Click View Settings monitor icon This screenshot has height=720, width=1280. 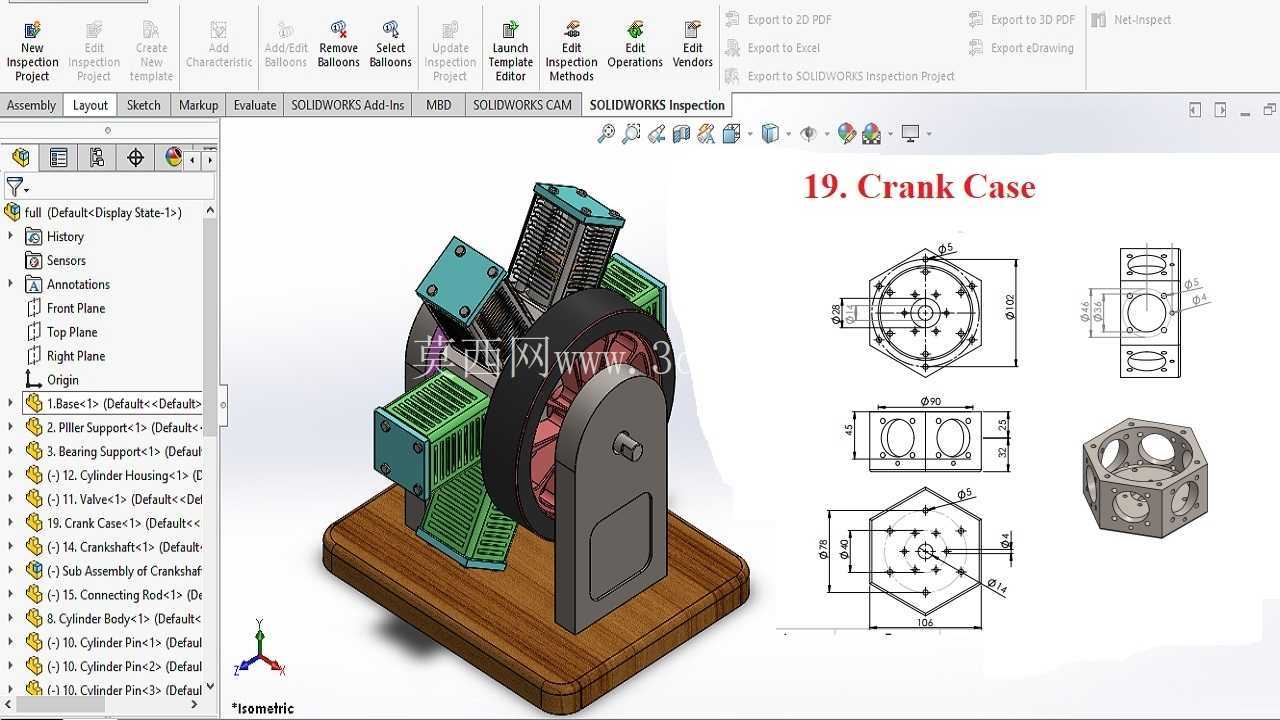910,133
